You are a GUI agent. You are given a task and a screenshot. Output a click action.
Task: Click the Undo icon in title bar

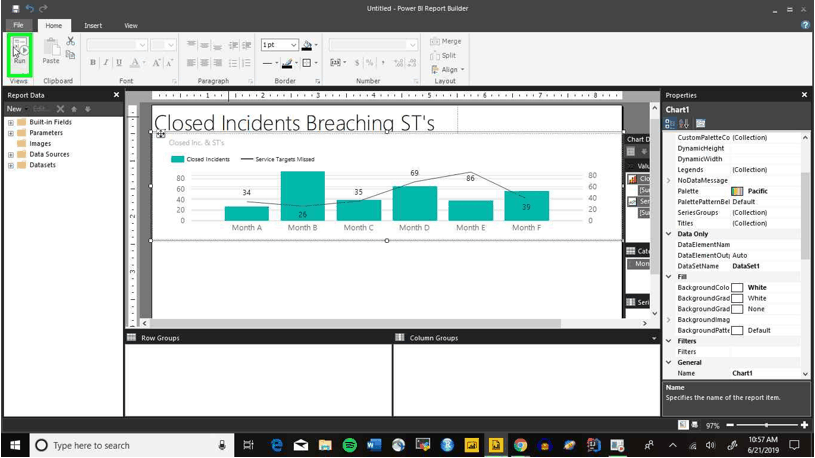pos(30,8)
